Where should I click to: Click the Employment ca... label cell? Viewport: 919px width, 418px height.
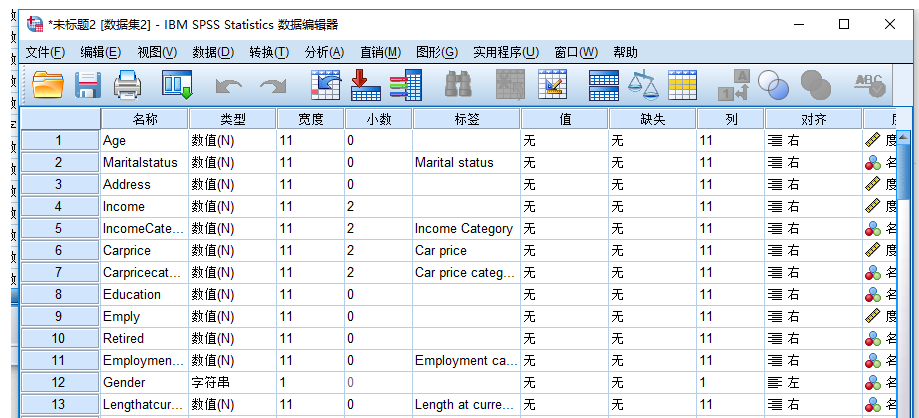click(467, 361)
